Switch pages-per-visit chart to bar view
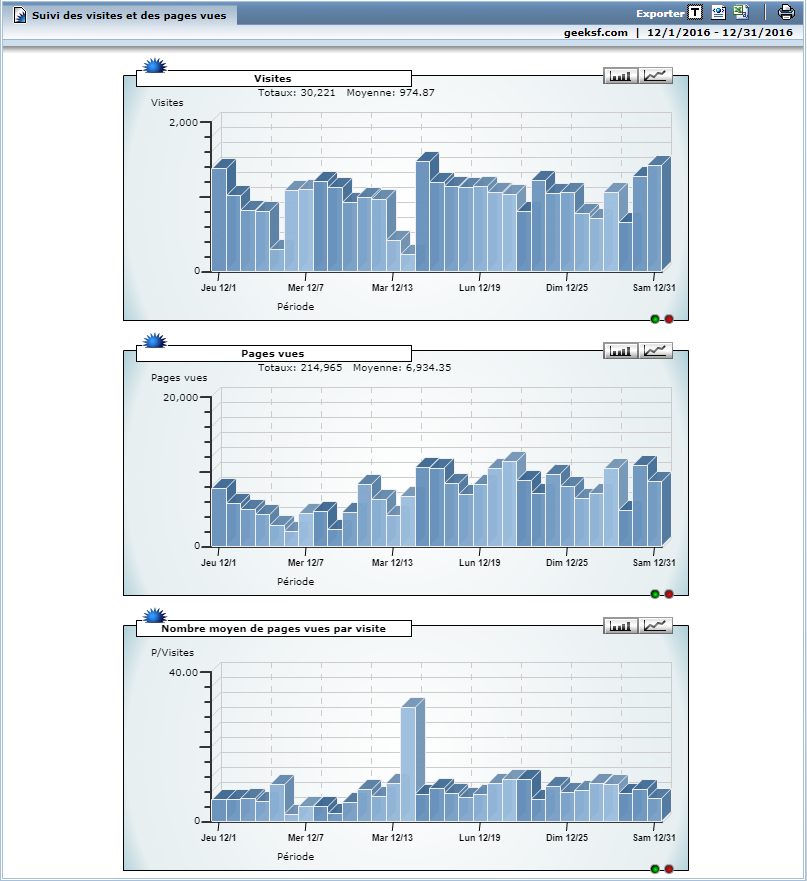Screen dimensions: 807x881 click(620, 625)
